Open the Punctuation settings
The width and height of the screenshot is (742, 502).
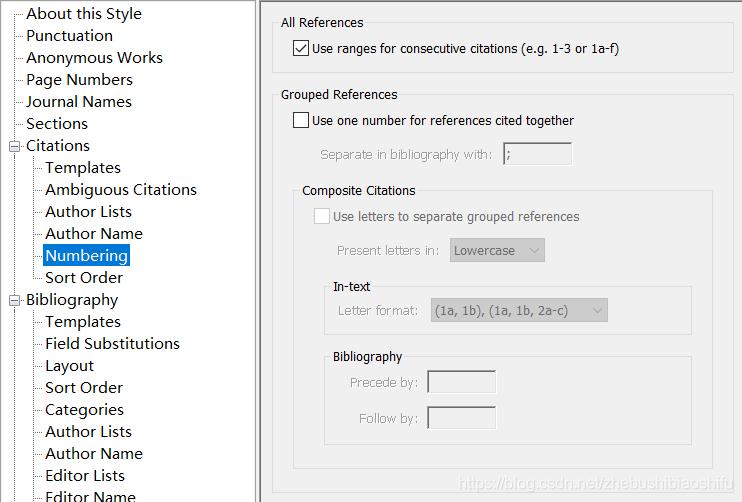pyautogui.click(x=69, y=36)
